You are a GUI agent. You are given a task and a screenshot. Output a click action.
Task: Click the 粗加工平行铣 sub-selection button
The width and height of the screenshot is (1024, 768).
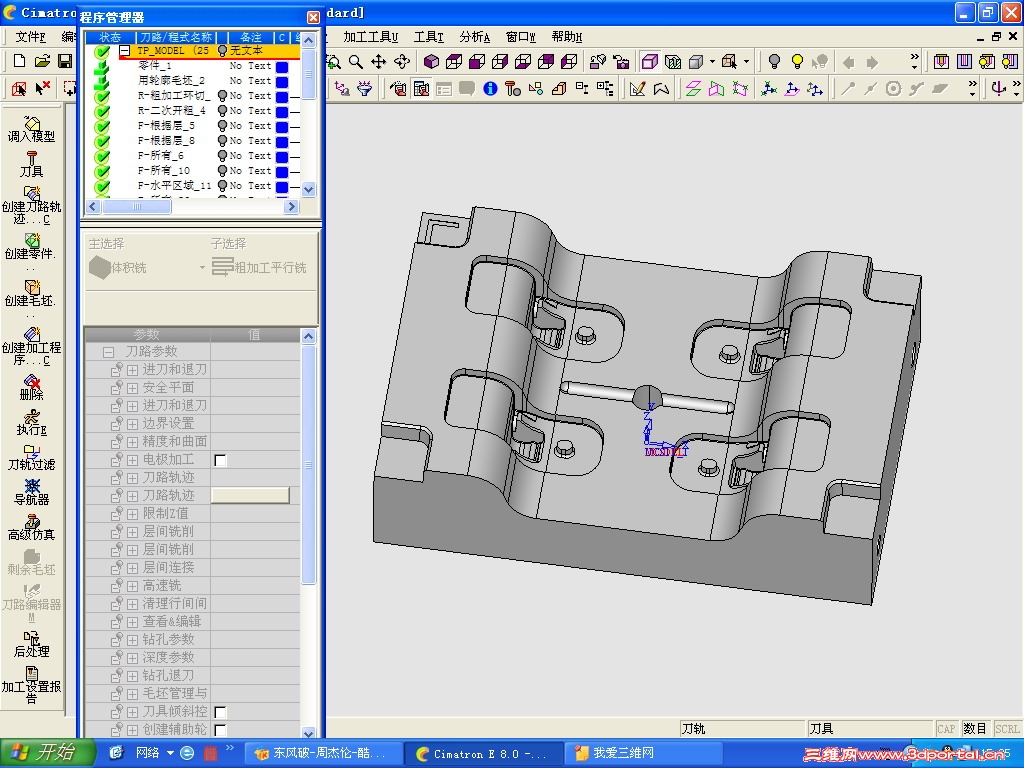pos(259,266)
